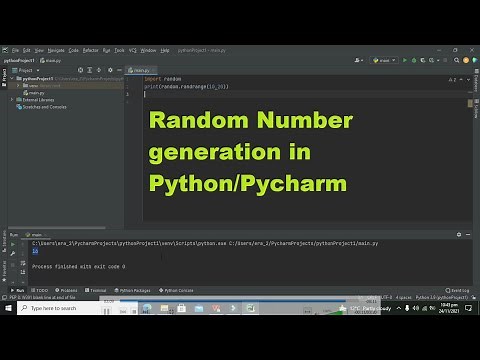Screen dimensions: 480x360
Task: Go to previous highlighted error arrow
Action: pos(461,80)
